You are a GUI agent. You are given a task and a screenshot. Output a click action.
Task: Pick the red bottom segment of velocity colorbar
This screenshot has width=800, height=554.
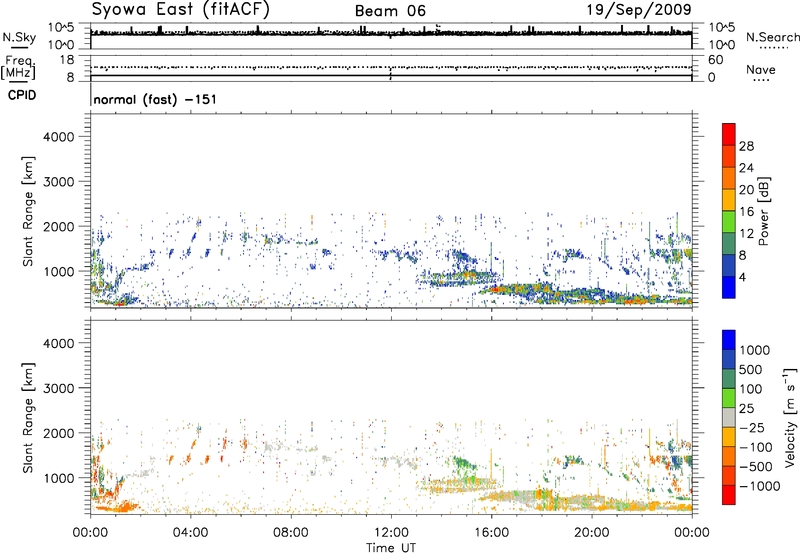point(729,495)
